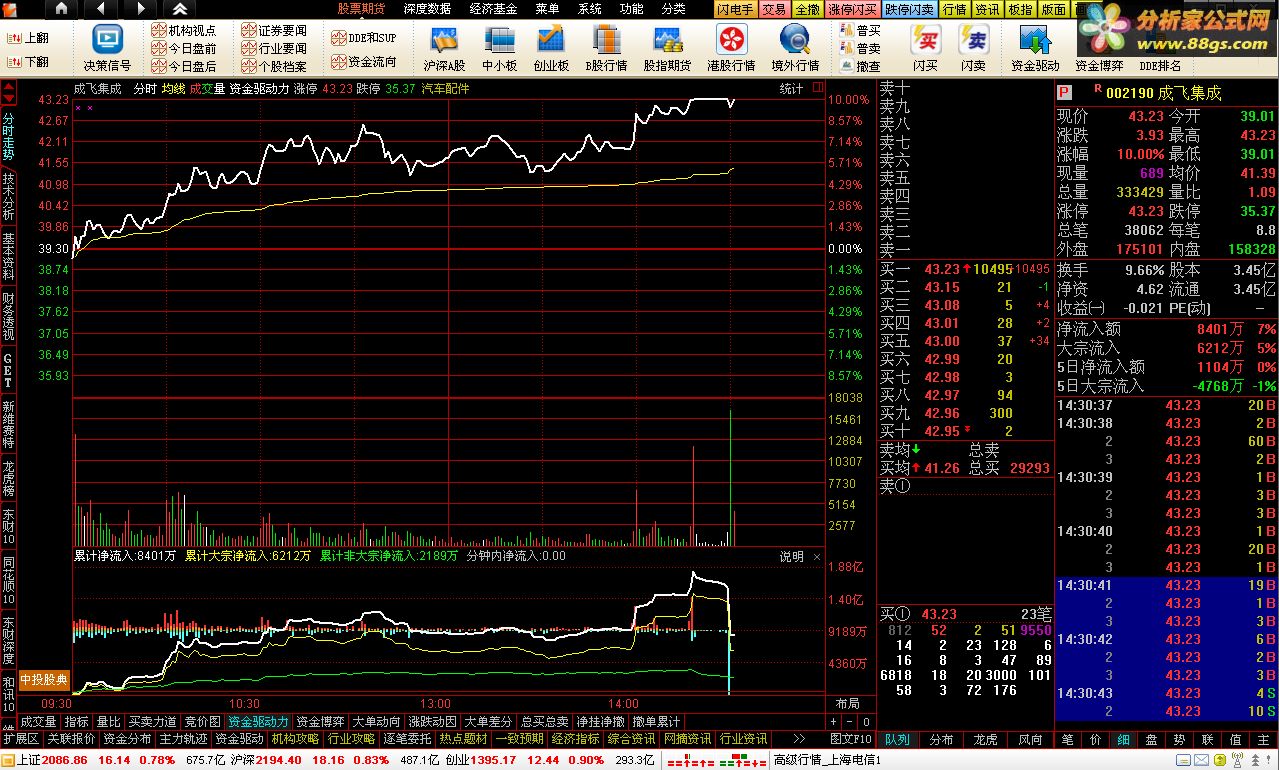Image resolution: width=1279 pixels, height=770 pixels.
Task: Open the 主力轨迹 bottom tab
Action: click(x=183, y=739)
